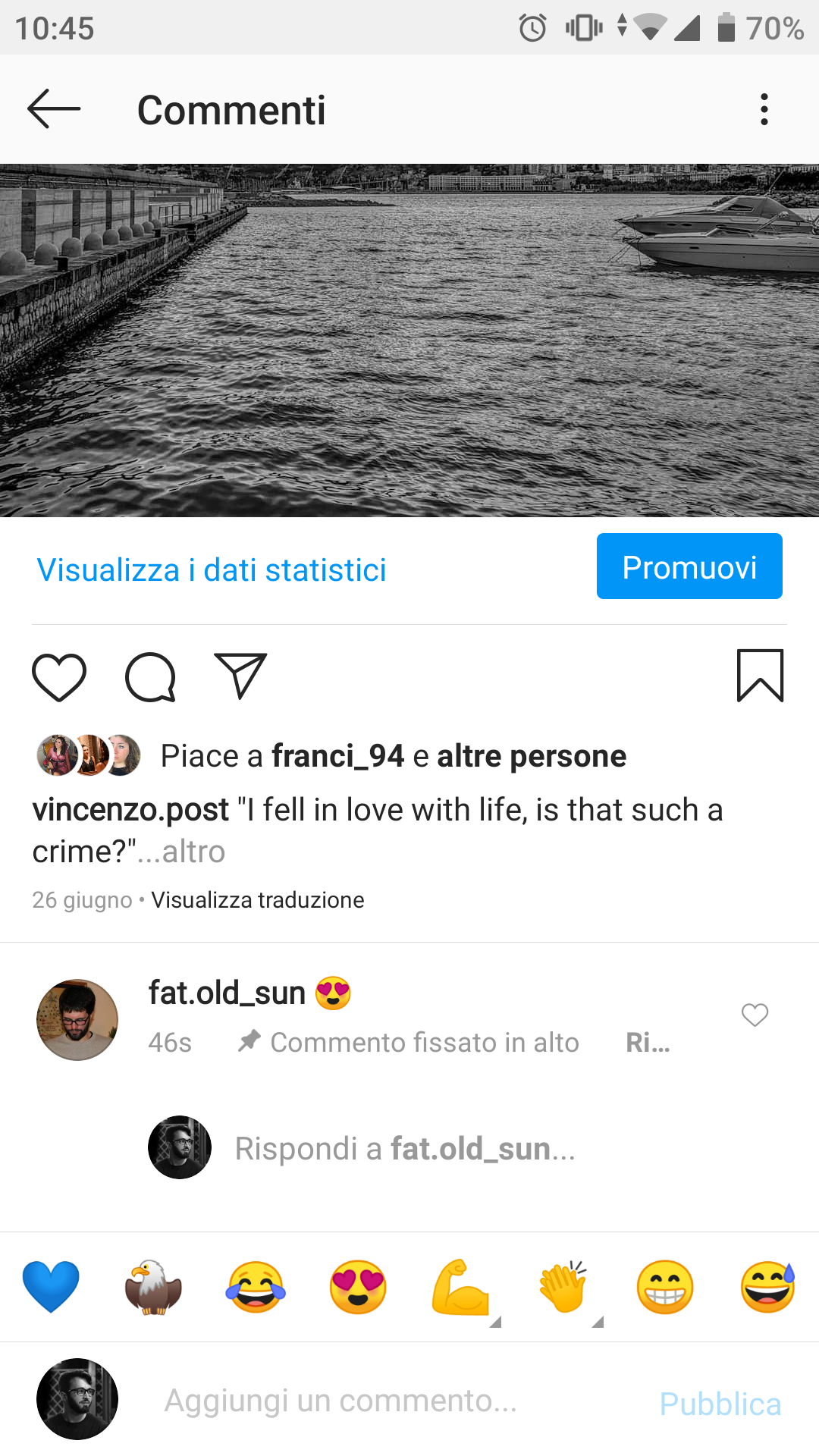Insert the eagle emoji
Image resolution: width=819 pixels, height=1456 pixels.
(x=153, y=1286)
